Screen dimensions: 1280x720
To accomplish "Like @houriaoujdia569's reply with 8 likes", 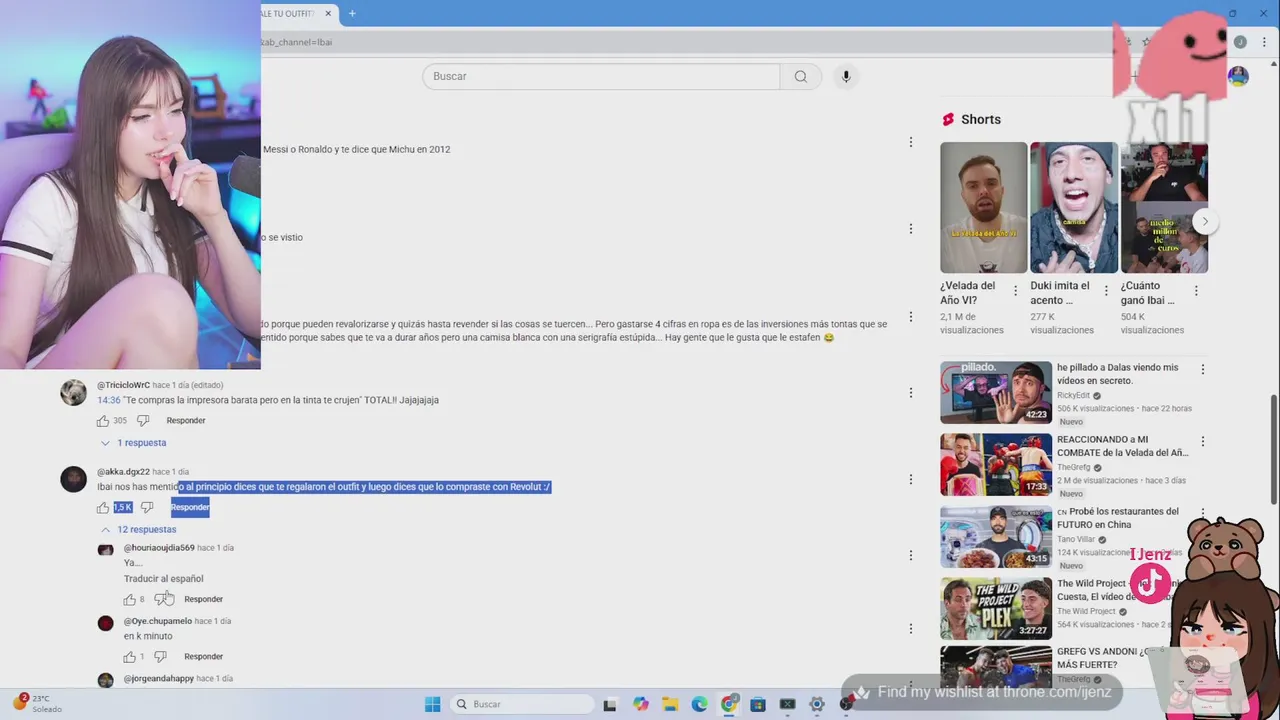I will 129,600.
